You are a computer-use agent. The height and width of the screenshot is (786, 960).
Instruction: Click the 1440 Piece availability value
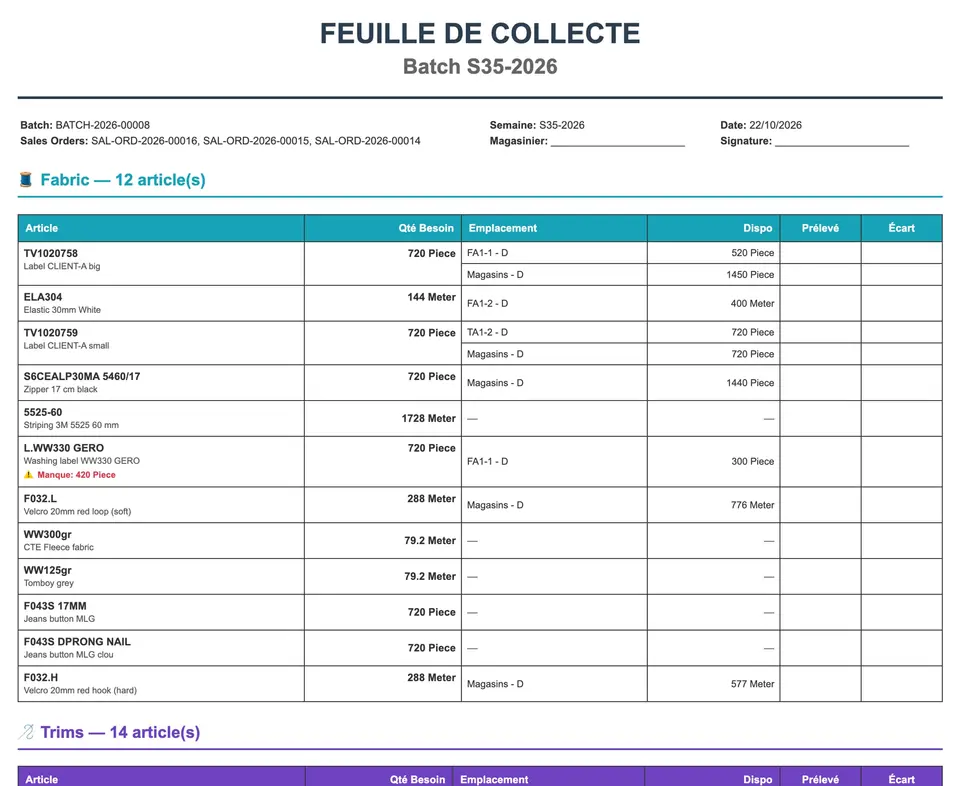750,383
